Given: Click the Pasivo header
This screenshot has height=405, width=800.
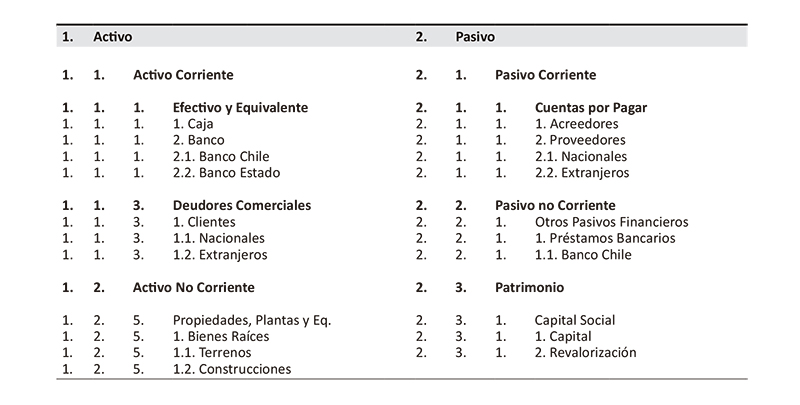Looking at the screenshot, I should pos(476,37).
